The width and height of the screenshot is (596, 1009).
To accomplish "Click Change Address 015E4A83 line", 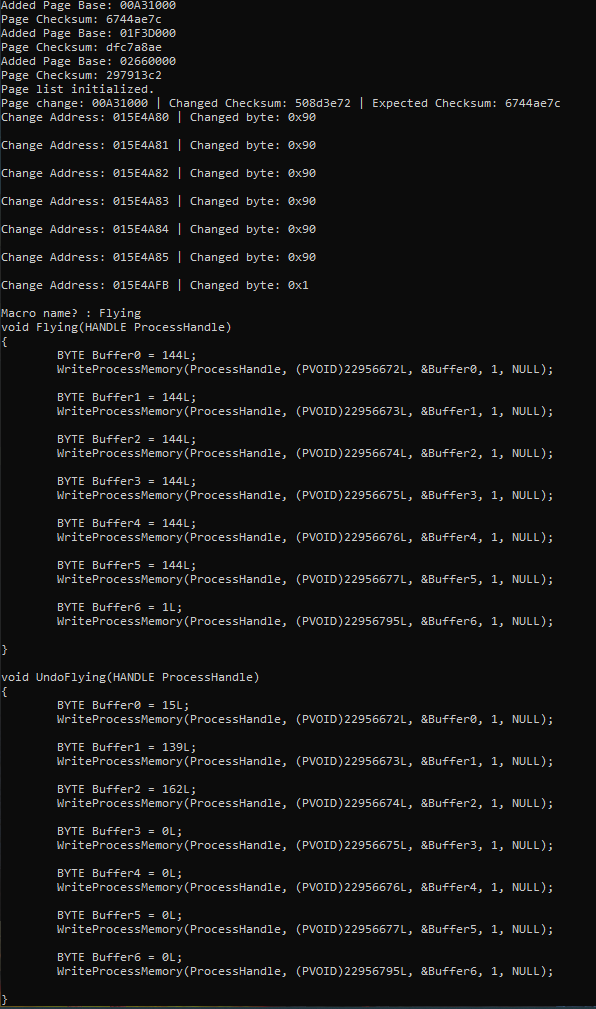I will pos(158,201).
